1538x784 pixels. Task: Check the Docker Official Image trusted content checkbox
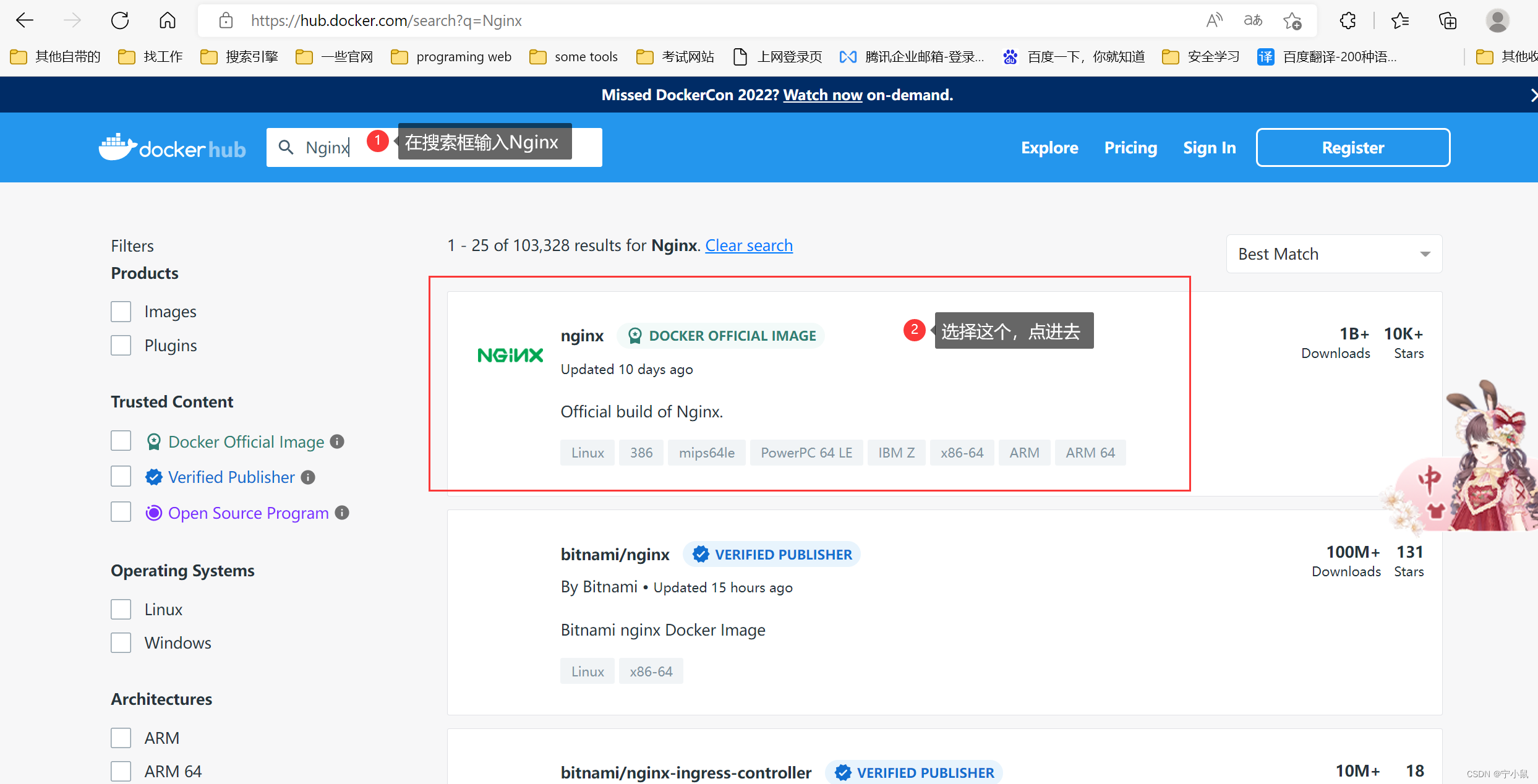coord(121,441)
